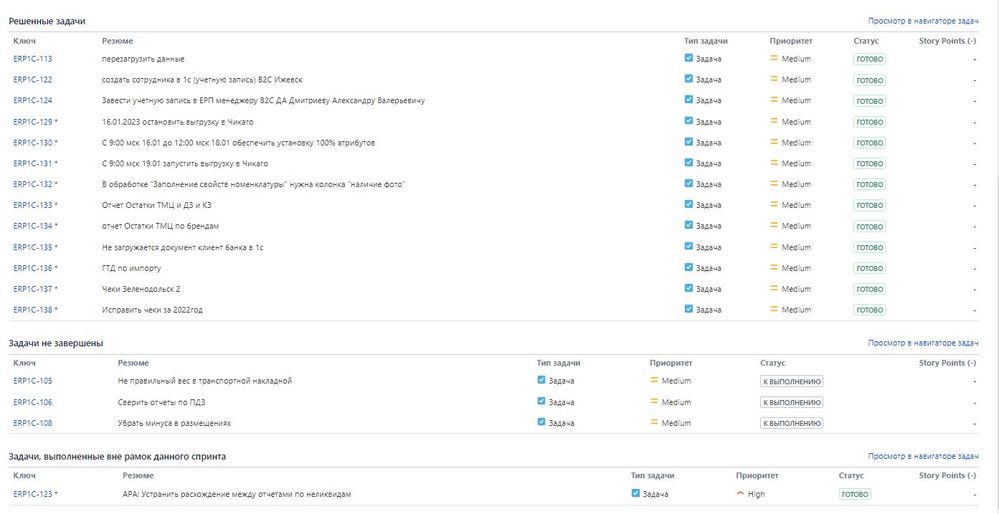Click task type icon for ERP1C-134
This screenshot has width=999, height=514.
coord(688,225)
